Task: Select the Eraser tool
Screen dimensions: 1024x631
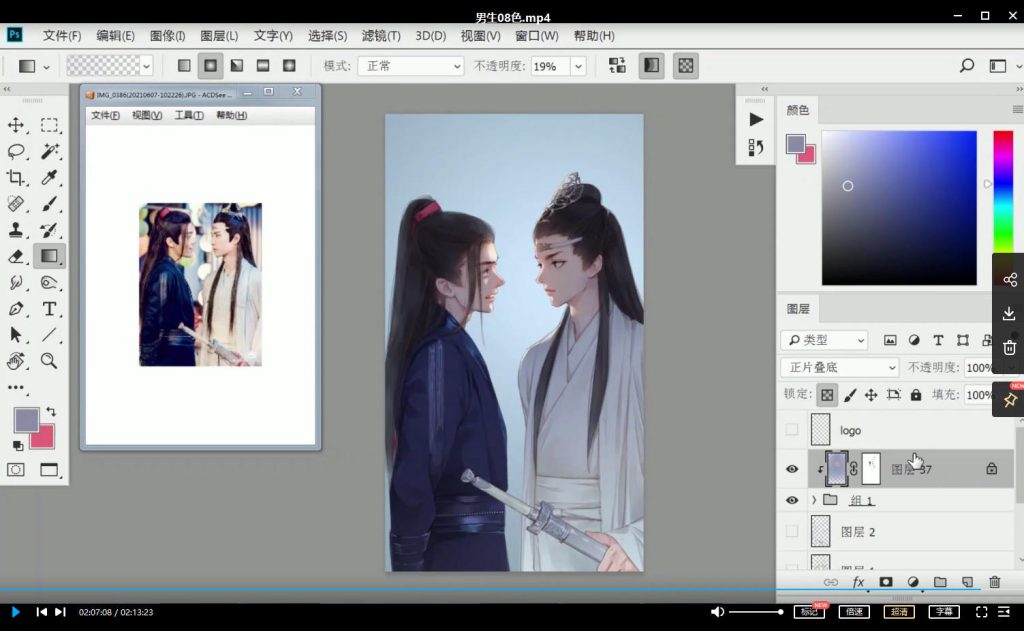Action: coord(16,257)
